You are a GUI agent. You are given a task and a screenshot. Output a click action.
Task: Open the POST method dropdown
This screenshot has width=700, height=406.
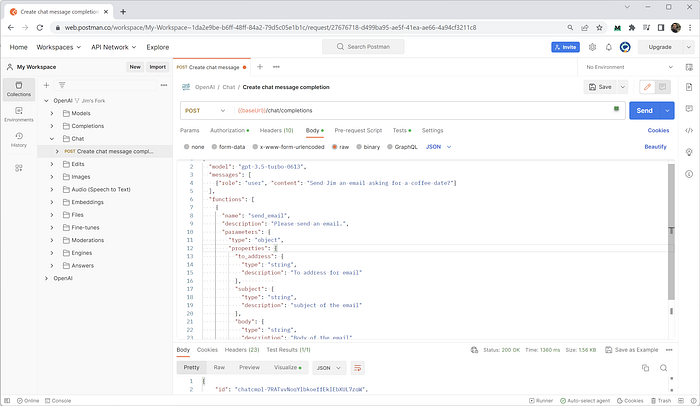tap(205, 110)
